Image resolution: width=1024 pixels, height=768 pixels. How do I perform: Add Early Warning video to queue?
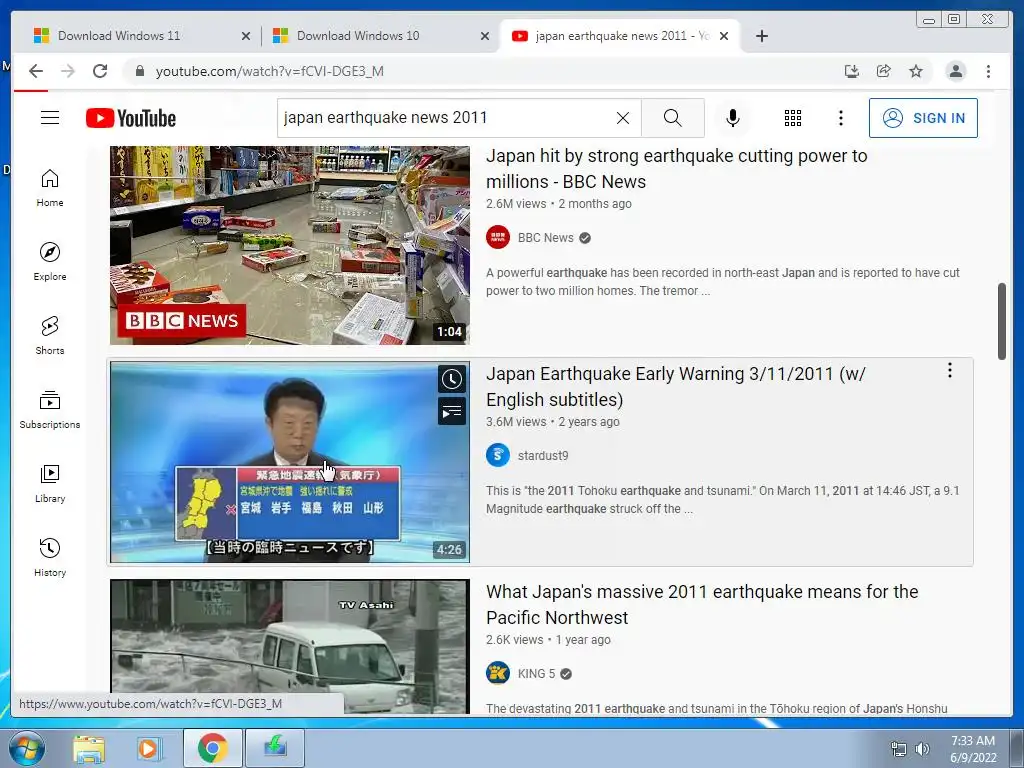click(x=452, y=411)
